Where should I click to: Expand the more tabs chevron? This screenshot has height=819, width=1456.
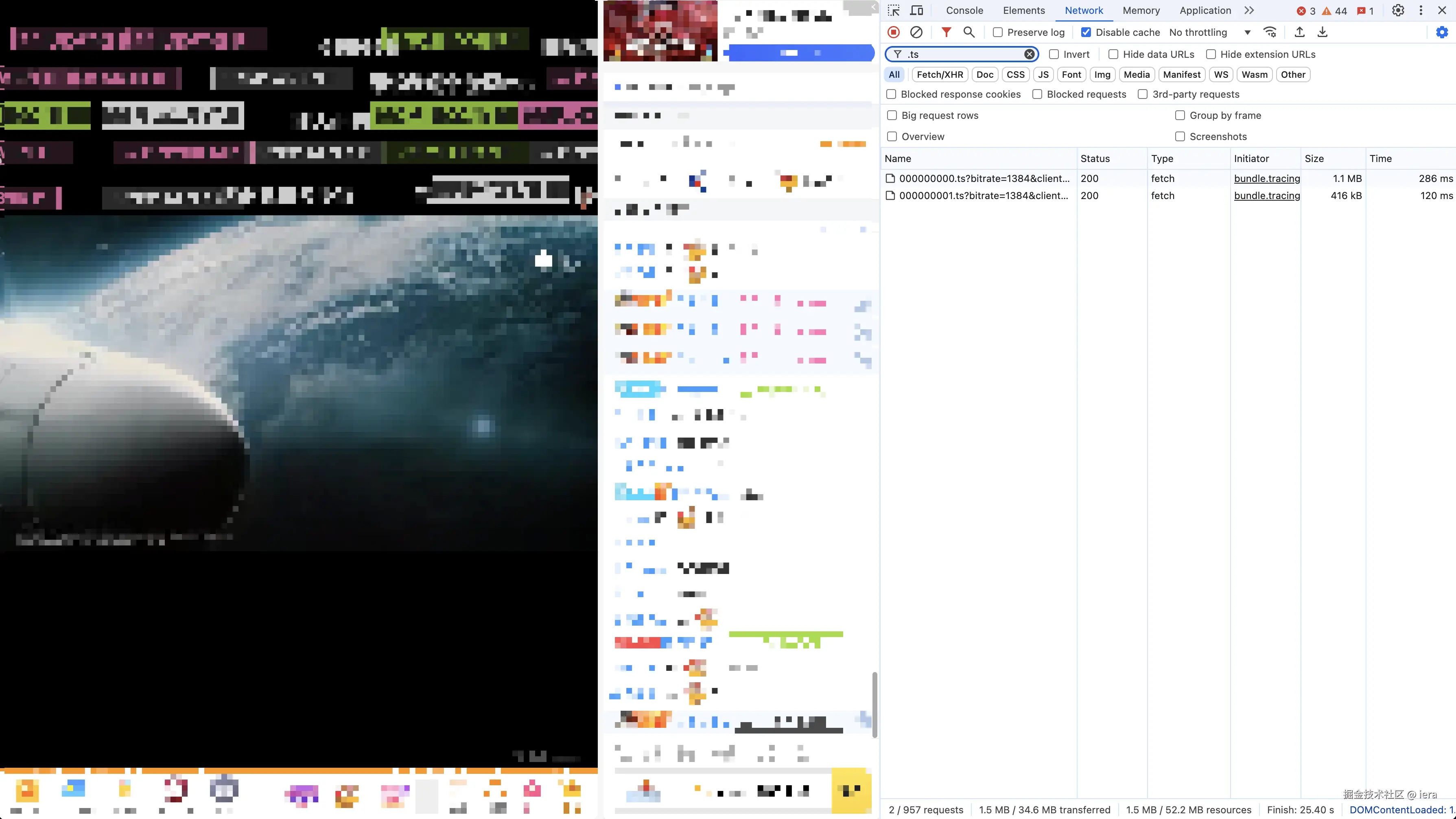(x=1249, y=10)
